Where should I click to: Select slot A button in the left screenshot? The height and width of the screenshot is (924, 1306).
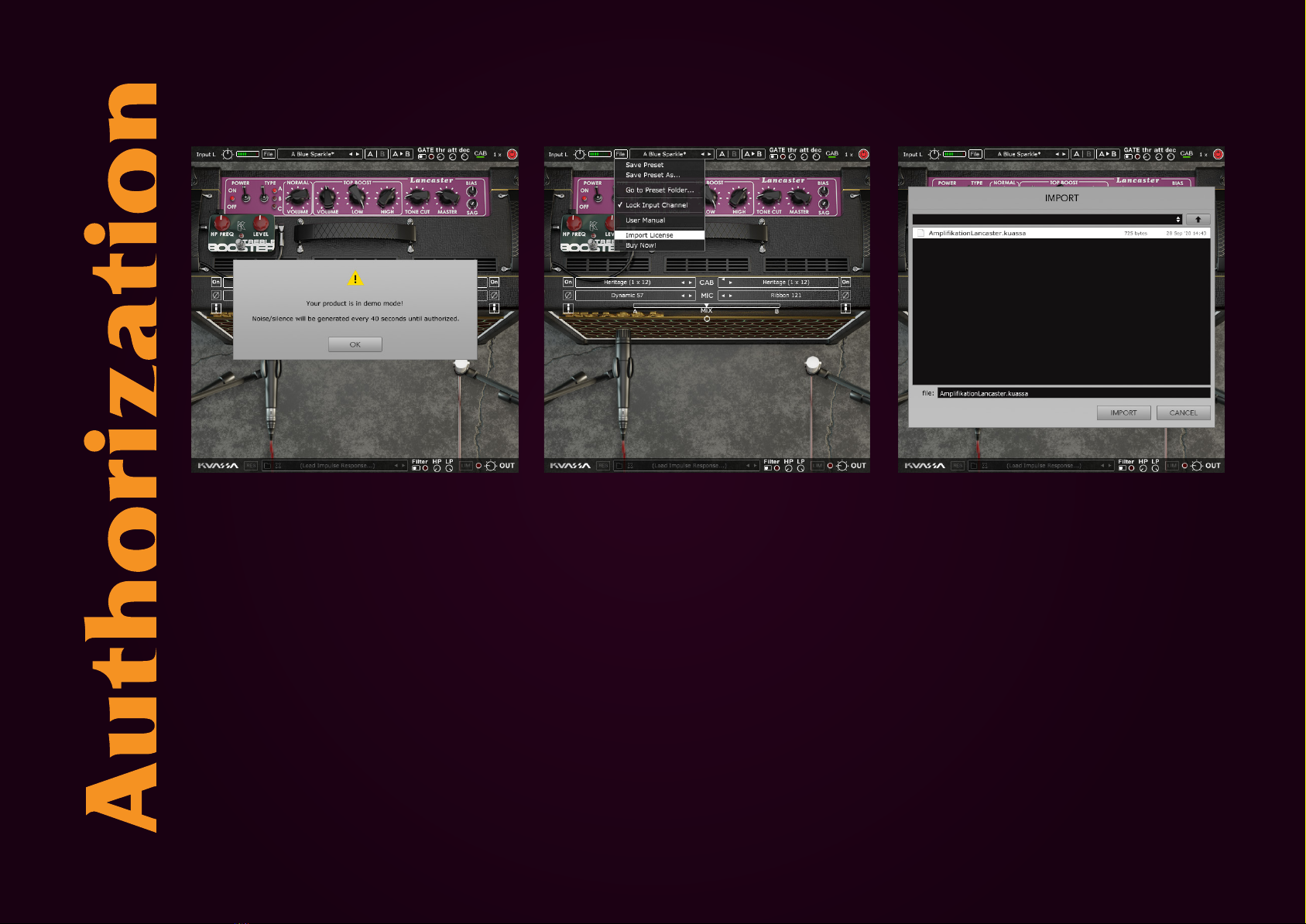[370, 154]
